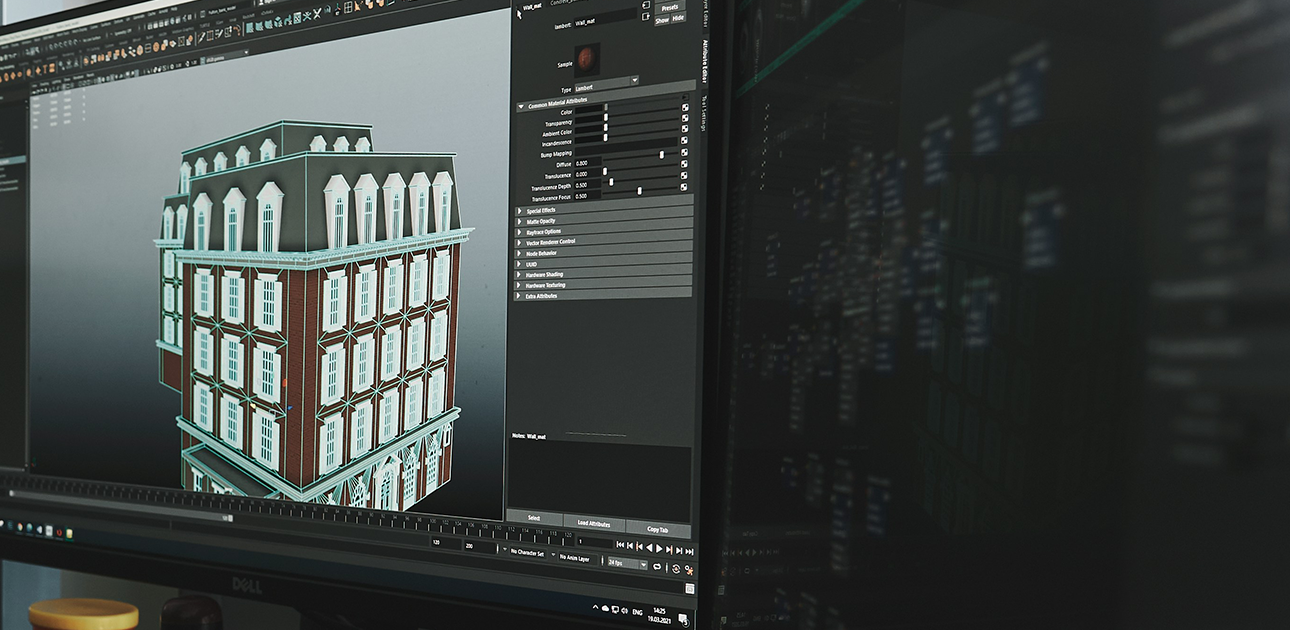Viewport: 1290px width, 630px height.
Task: Click the Translucence Focus slider
Action: coord(639,190)
